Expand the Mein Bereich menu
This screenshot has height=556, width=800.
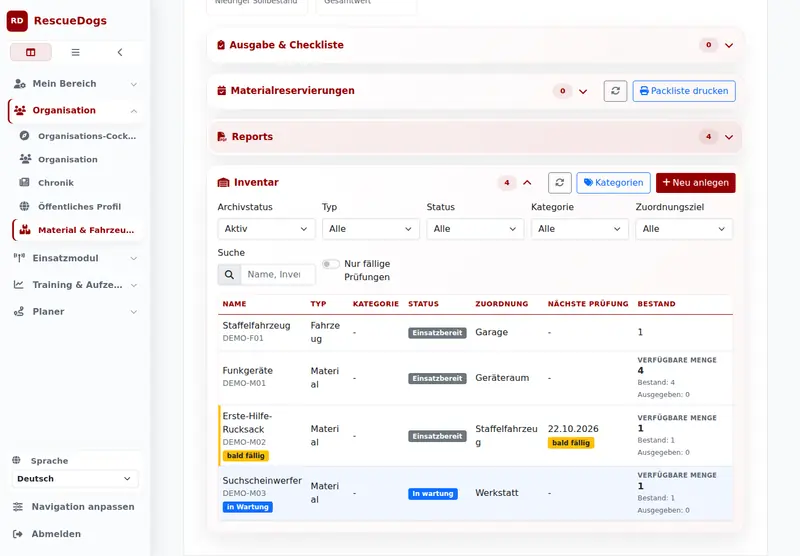click(x=134, y=84)
